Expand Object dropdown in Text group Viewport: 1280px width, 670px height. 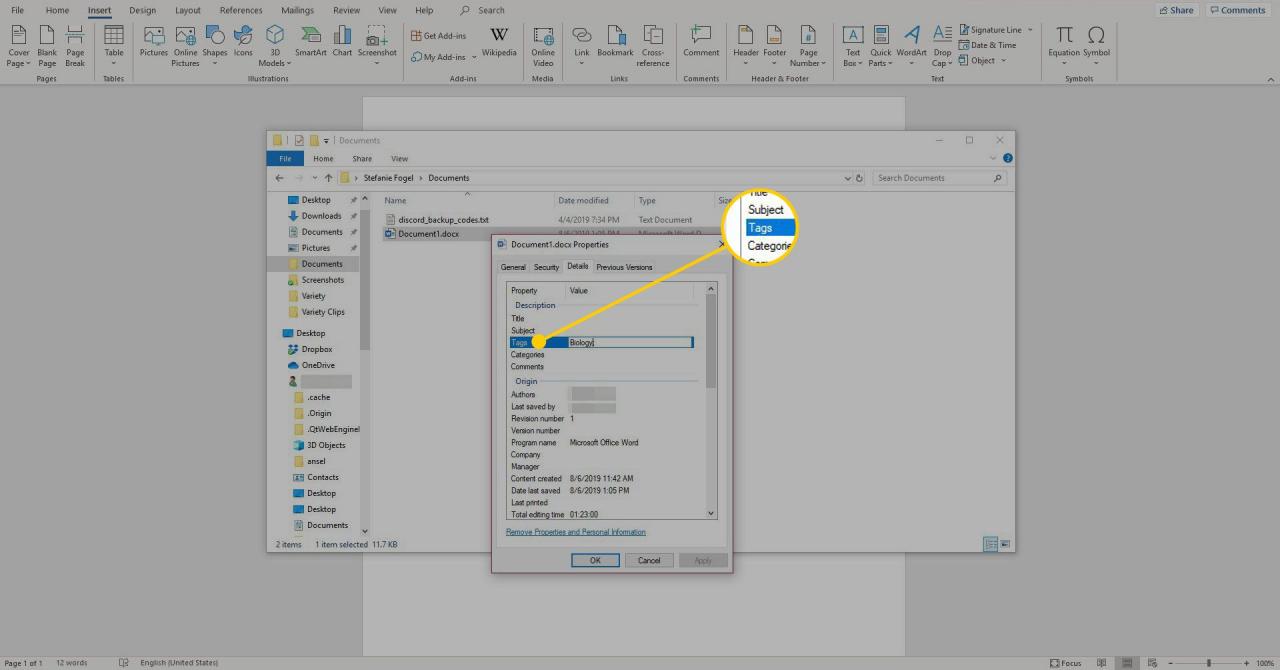pos(1003,60)
